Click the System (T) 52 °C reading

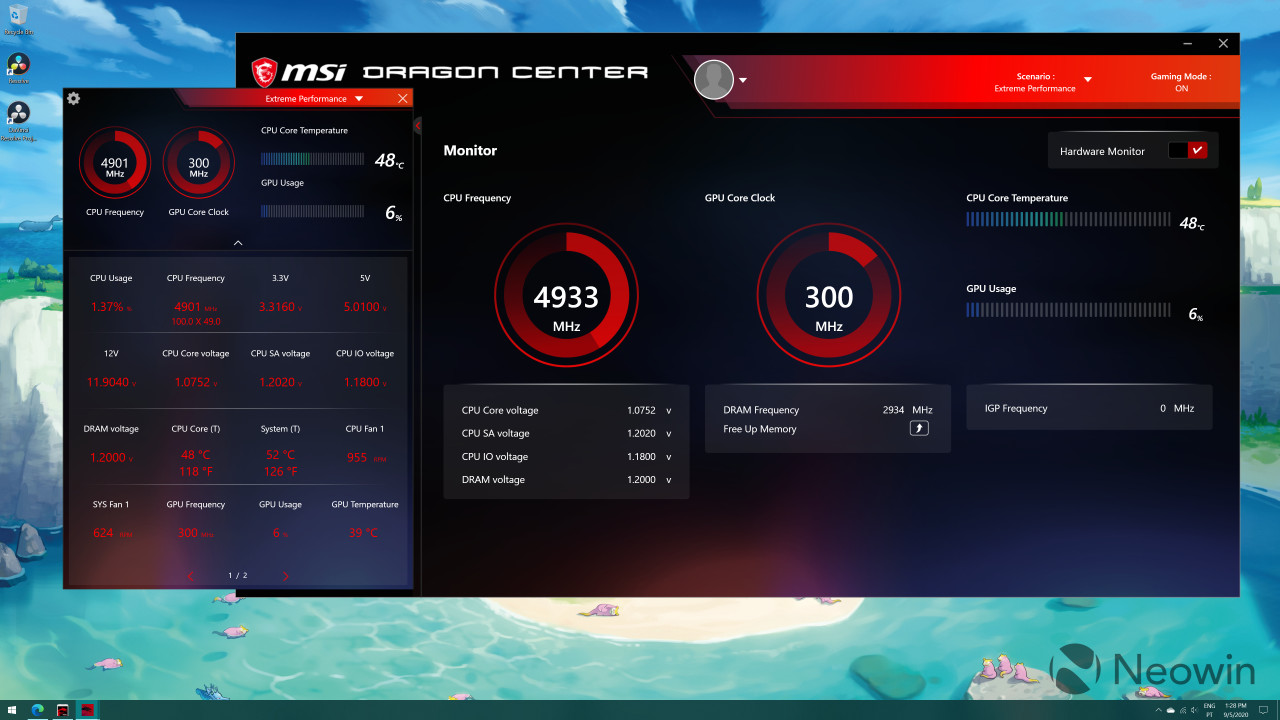pos(280,454)
